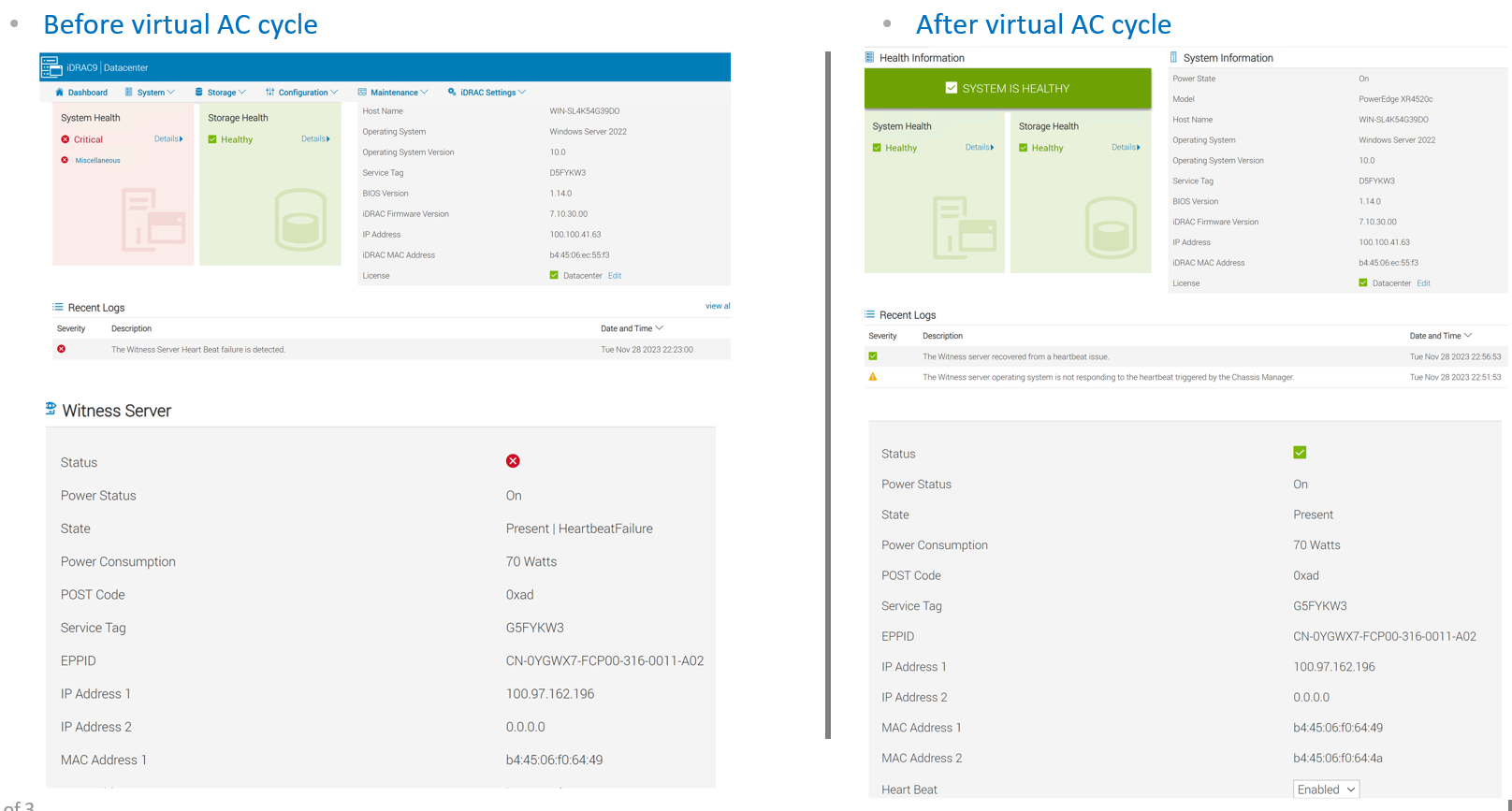This screenshot has width=1512, height=811.
Task: Click the Miscellaneous critical item
Action: click(97, 161)
